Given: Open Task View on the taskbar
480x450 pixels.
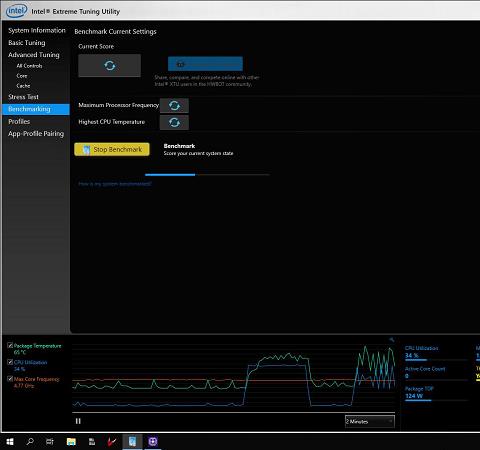Looking at the screenshot, I should [x=50, y=442].
